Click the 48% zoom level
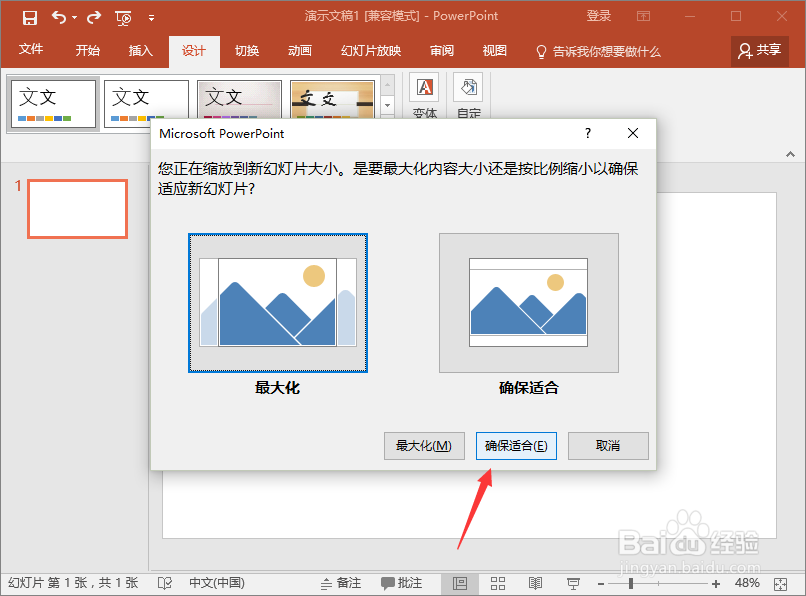 747,583
